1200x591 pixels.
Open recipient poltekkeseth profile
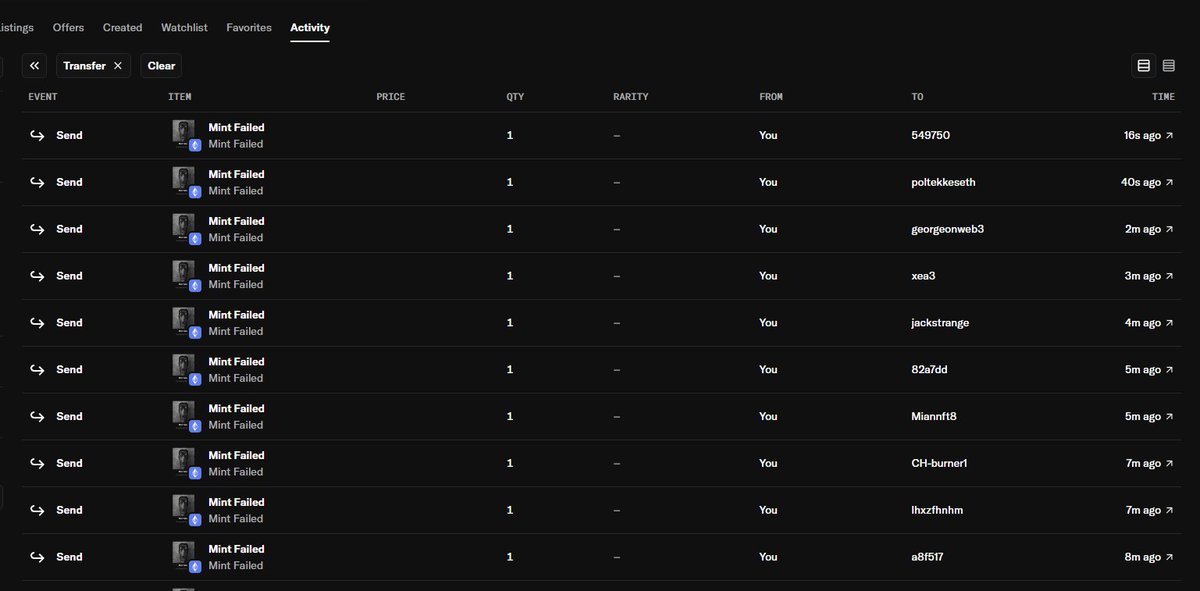pos(944,182)
